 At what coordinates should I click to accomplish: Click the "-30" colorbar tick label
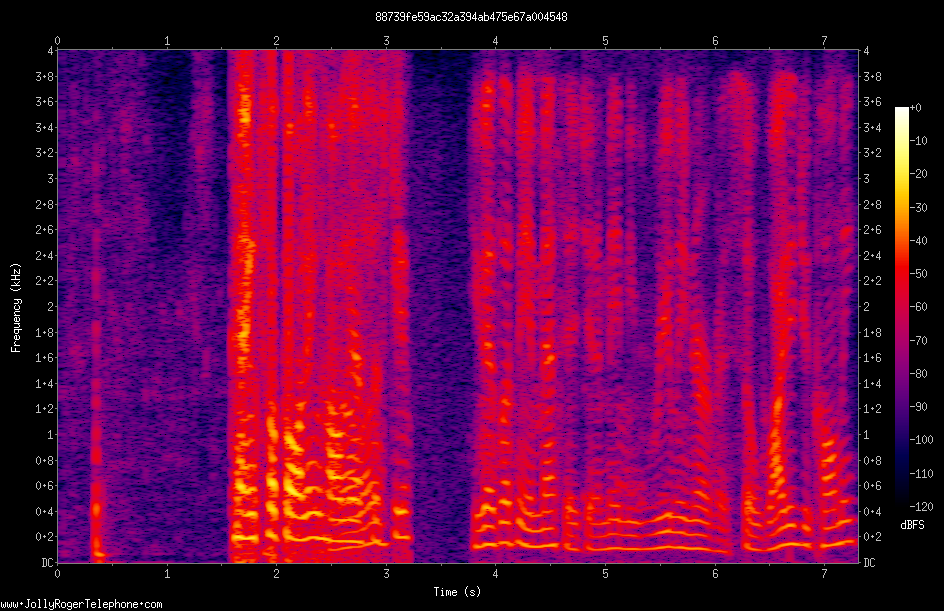click(x=918, y=208)
